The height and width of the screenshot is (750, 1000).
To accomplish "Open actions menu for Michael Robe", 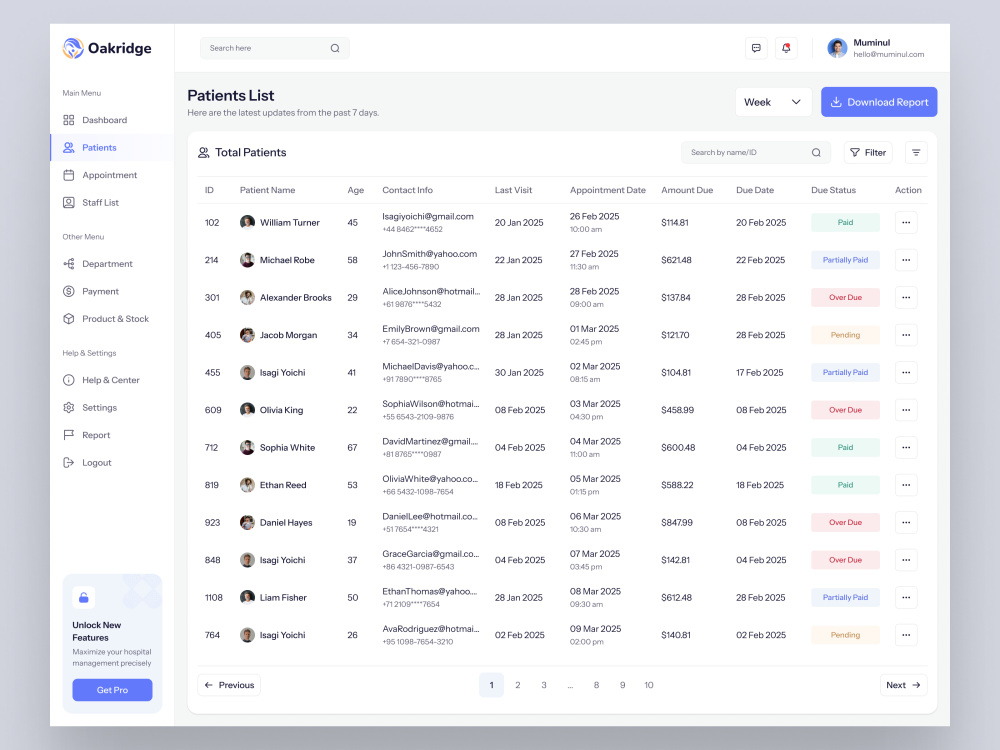I will click(x=906, y=260).
